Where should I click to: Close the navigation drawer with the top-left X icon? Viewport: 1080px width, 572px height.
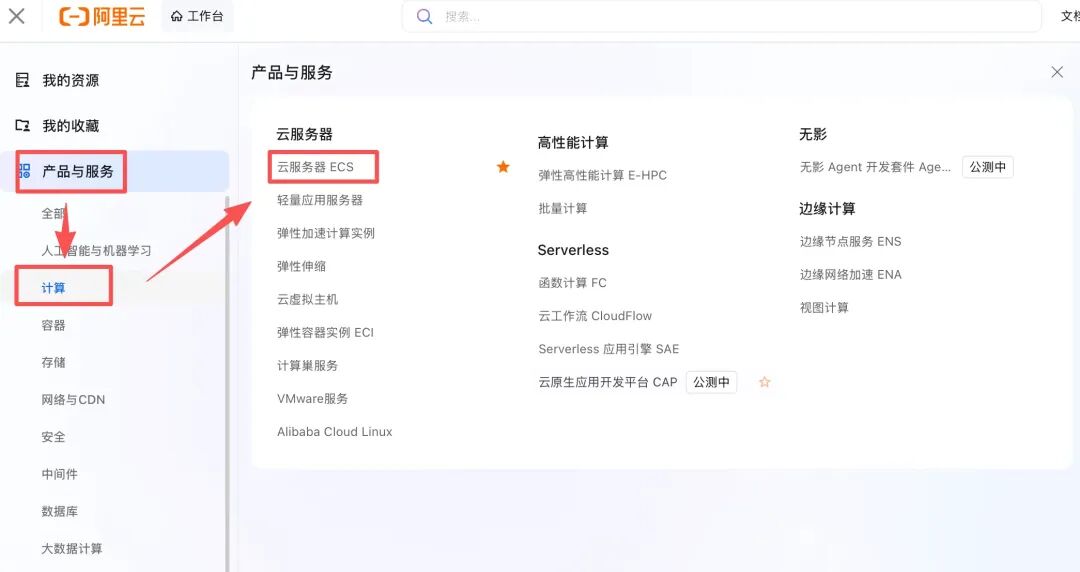[x=17, y=16]
